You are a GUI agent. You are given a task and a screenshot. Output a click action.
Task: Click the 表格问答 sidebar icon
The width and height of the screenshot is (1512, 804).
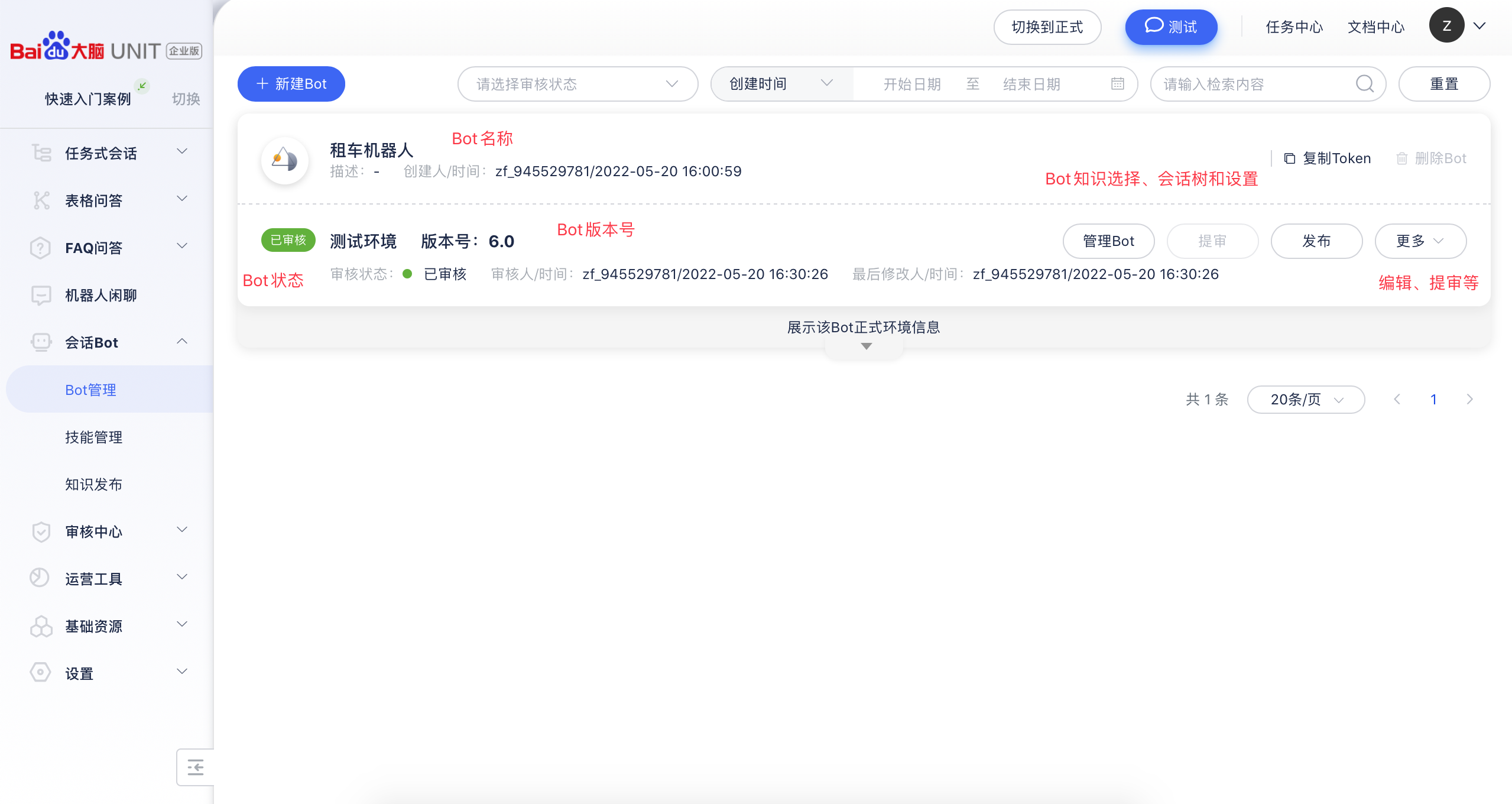pos(41,200)
